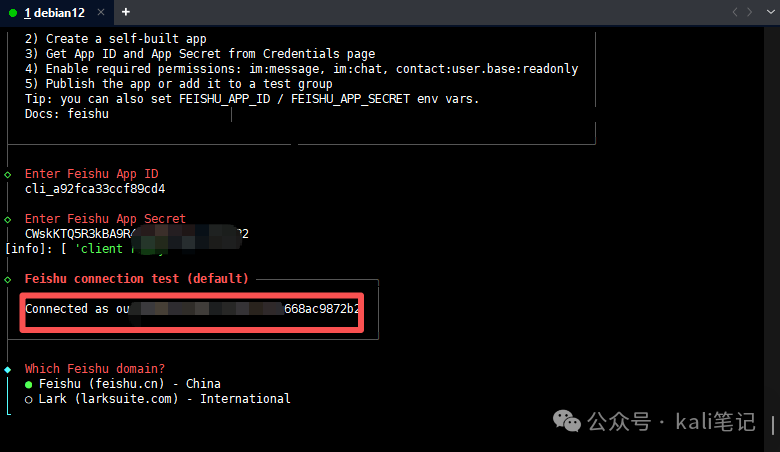Screen dimensions: 780x452
Task: Click the green connection status dot on debian12 tab
Action: tap(13, 13)
